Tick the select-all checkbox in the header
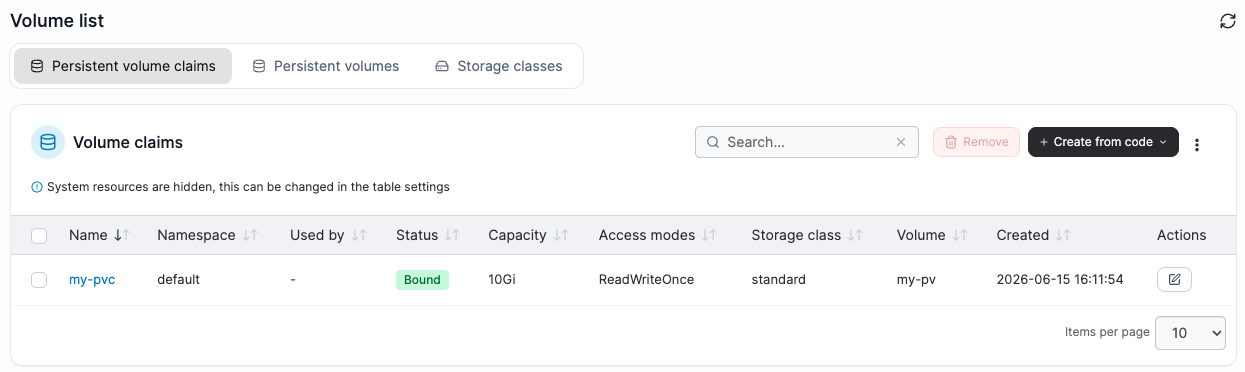This screenshot has height=372, width=1245. [39, 236]
